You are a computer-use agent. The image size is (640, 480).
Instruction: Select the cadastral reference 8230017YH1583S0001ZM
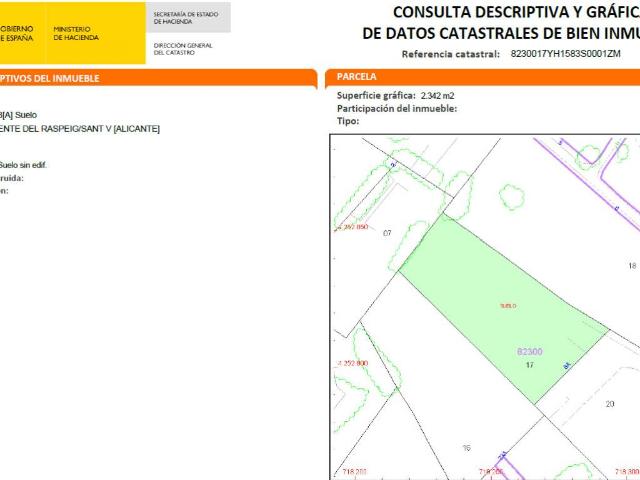pyautogui.click(x=565, y=54)
